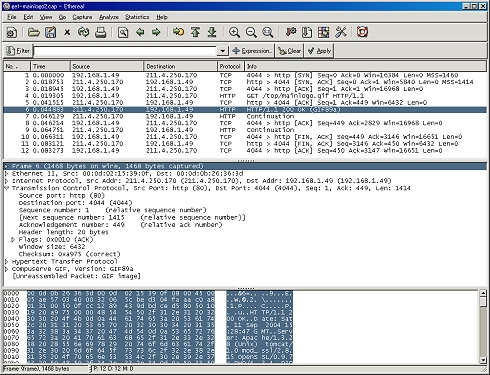This screenshot has width=490, height=375.
Task: Open the File menu
Action: point(12,17)
